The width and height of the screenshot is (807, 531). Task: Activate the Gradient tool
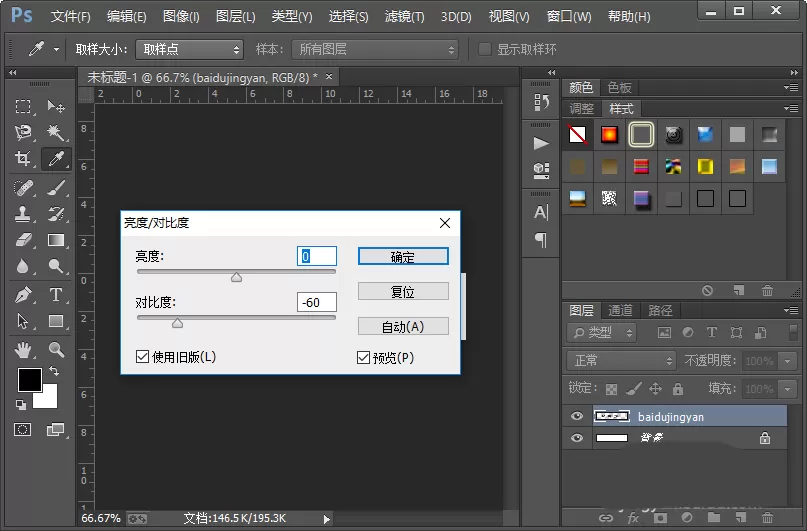pos(56,240)
